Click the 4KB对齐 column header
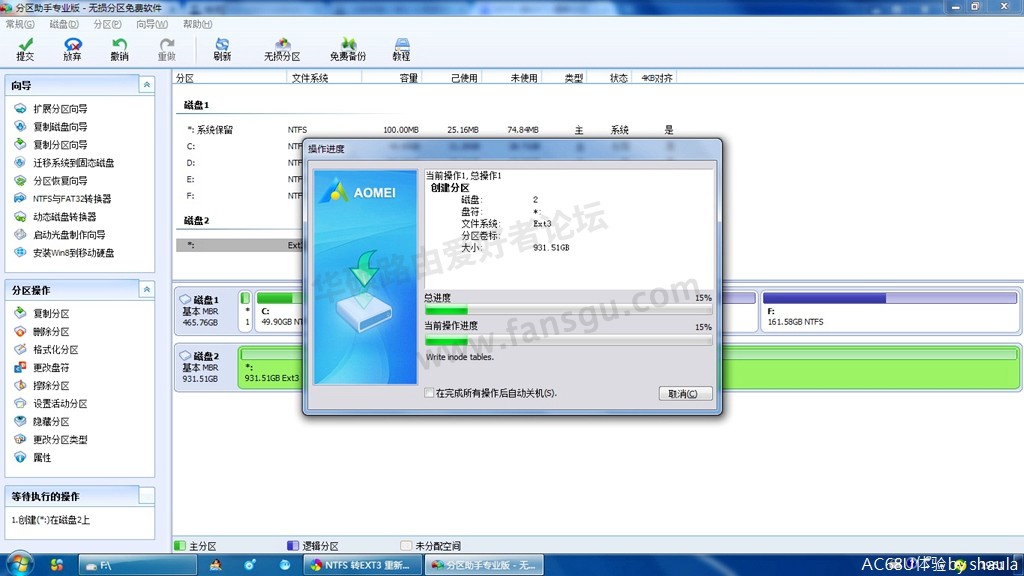The height and width of the screenshot is (576, 1024). pyautogui.click(x=656, y=78)
